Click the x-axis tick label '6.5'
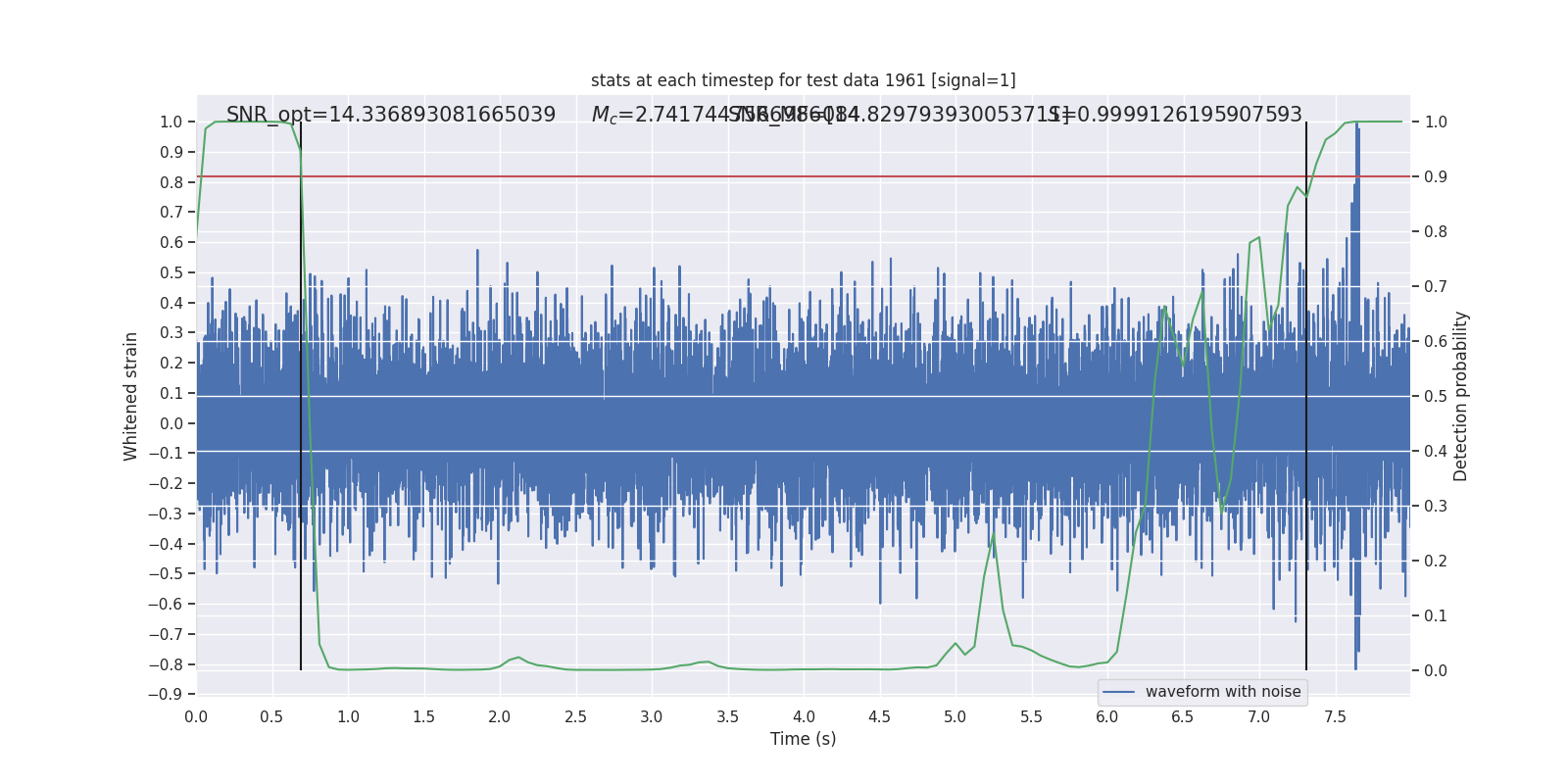 click(1183, 717)
